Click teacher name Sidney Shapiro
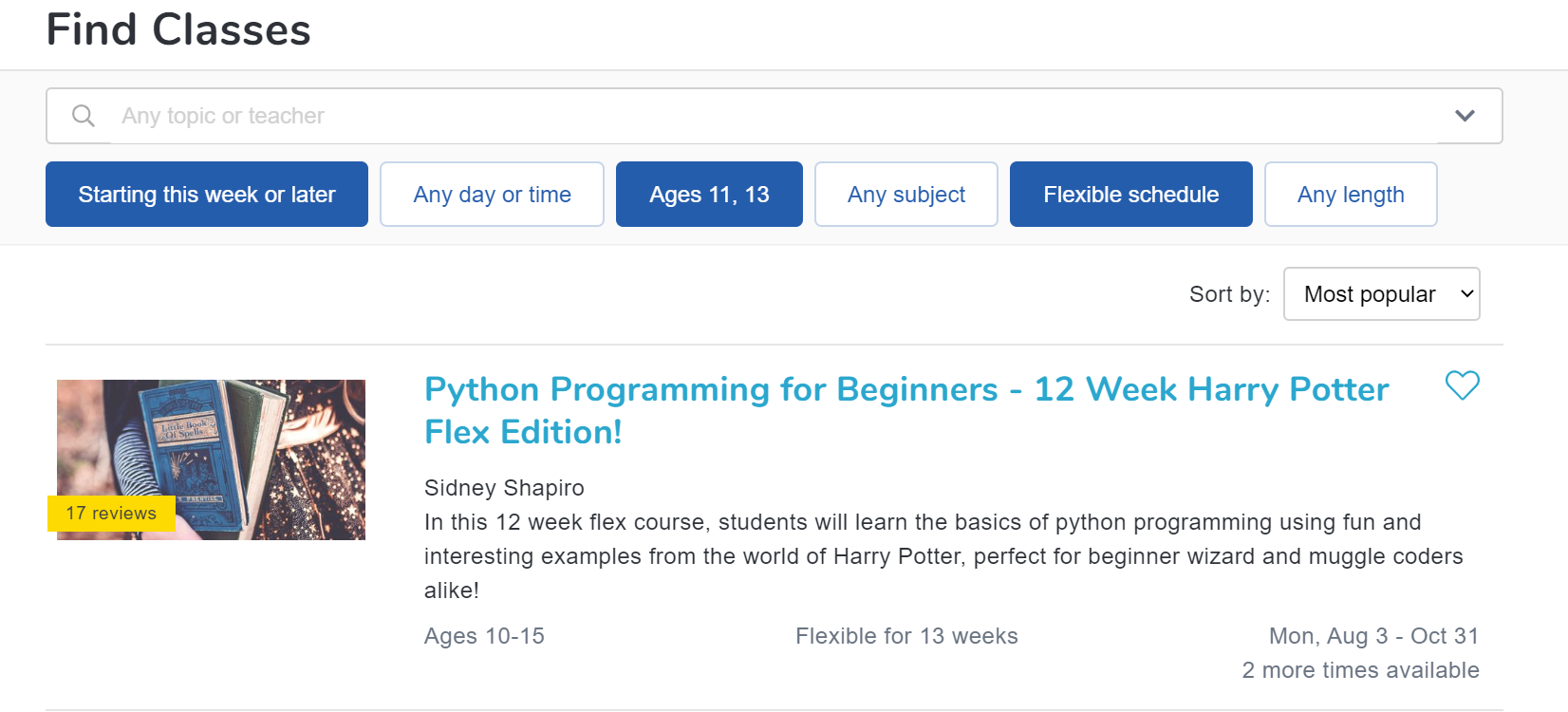Viewport: 1568px width, 712px height. click(504, 488)
